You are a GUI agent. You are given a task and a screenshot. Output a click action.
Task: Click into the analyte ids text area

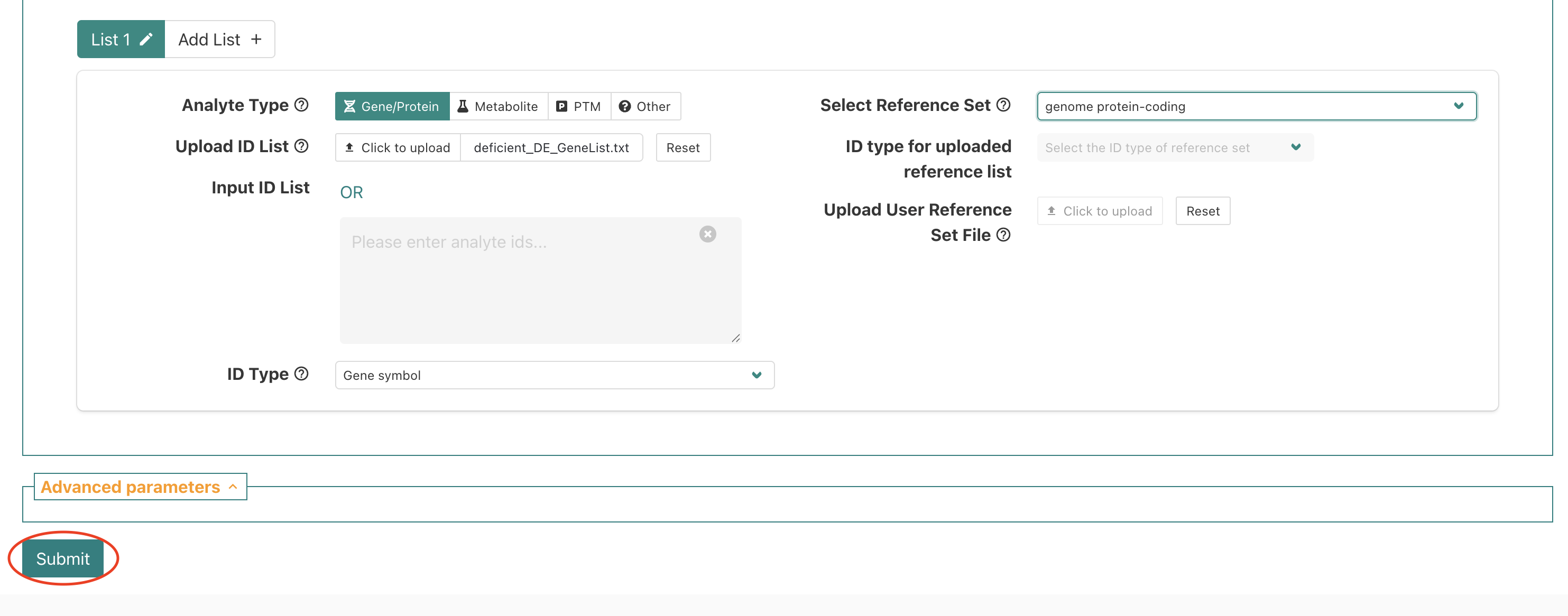click(x=523, y=286)
